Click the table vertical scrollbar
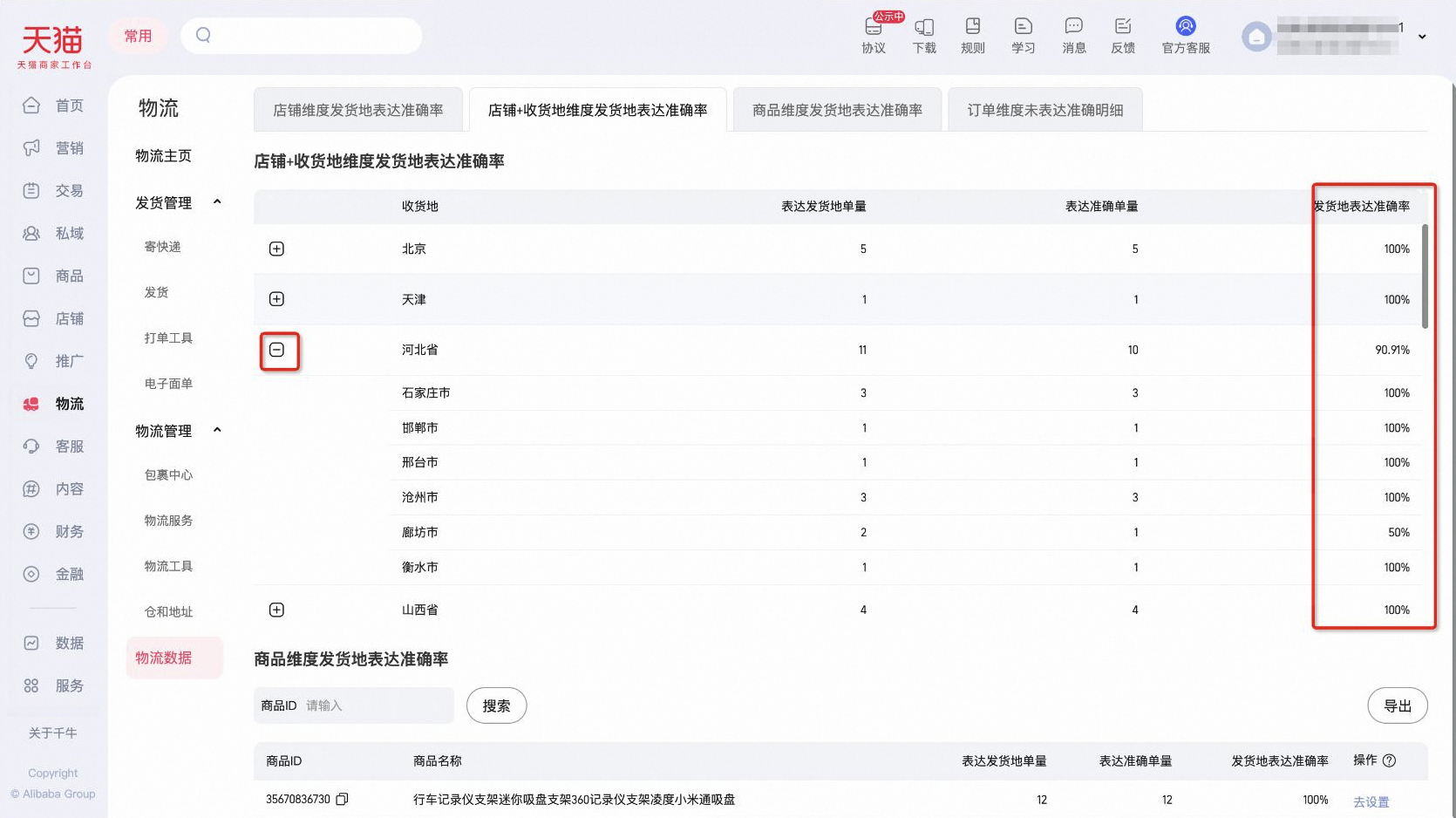The height and width of the screenshot is (818, 1456). coord(1425,276)
